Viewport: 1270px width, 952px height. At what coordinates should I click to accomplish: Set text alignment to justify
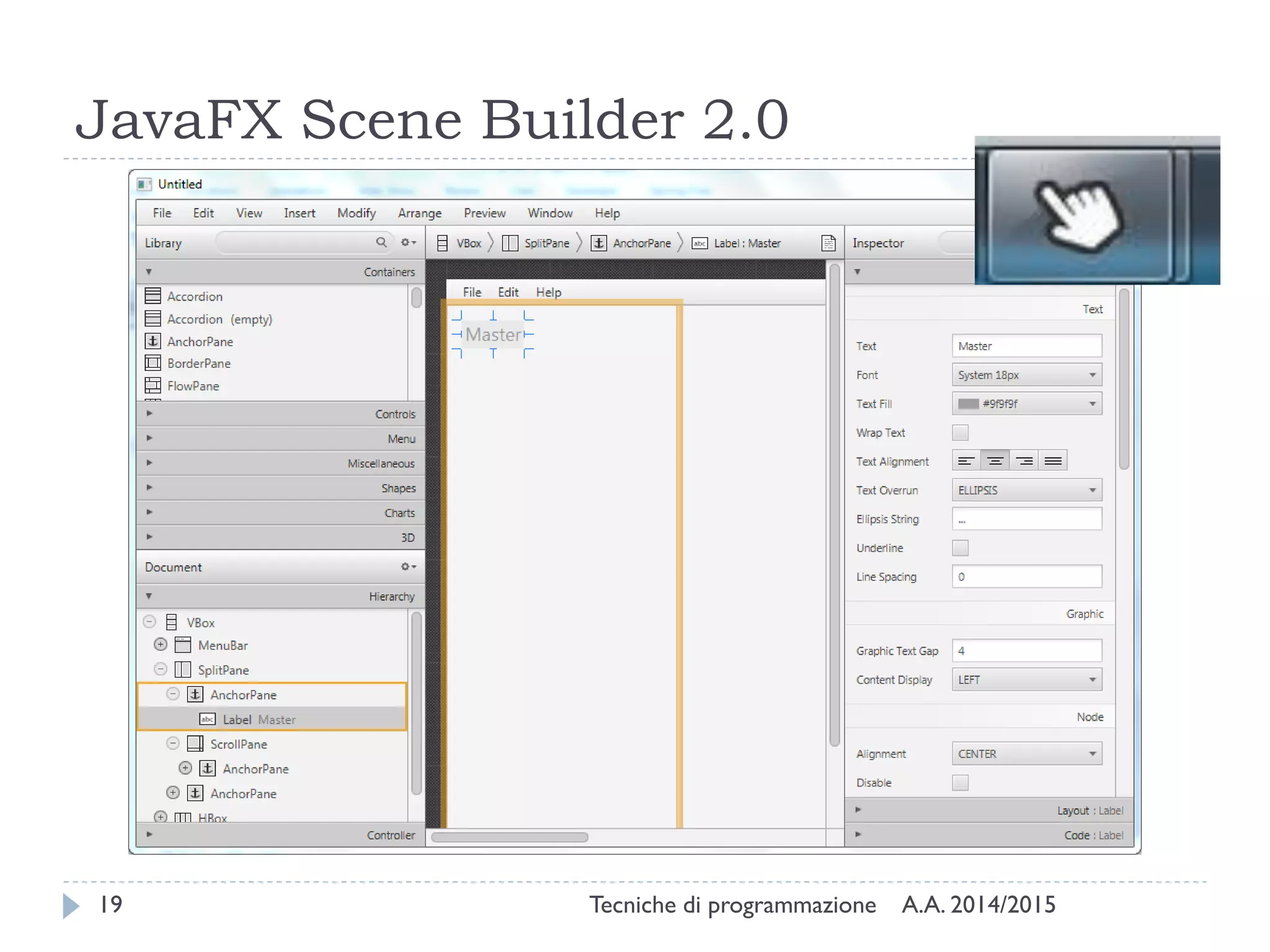pyautogui.click(x=1053, y=461)
